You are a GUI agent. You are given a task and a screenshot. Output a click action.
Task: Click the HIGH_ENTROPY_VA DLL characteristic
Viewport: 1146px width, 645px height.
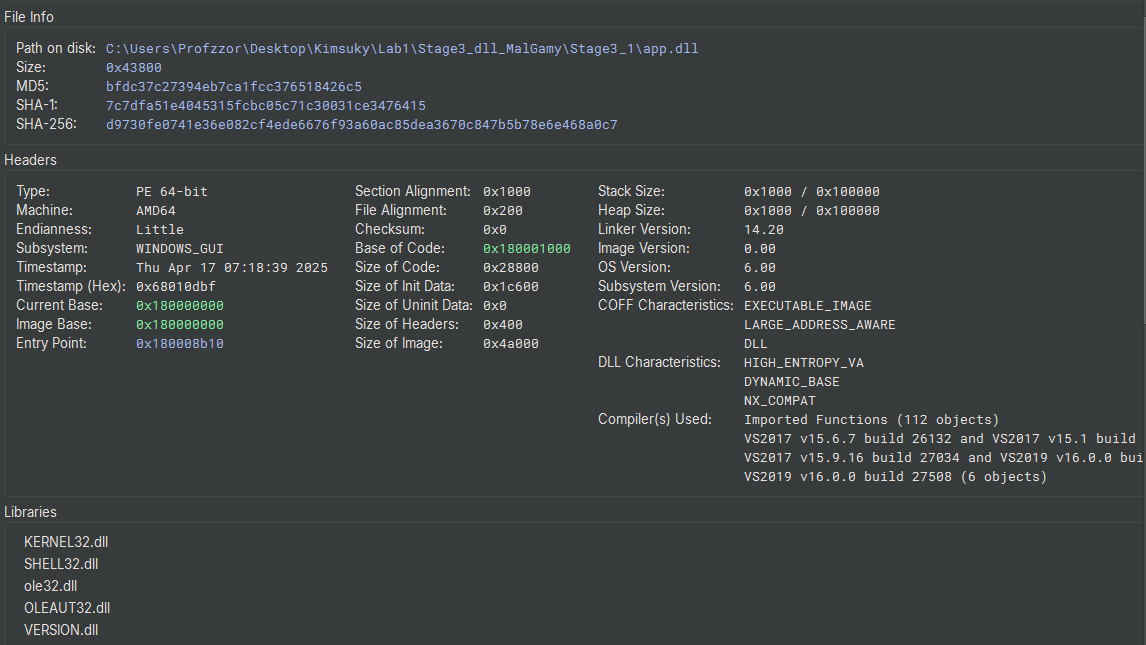point(803,362)
